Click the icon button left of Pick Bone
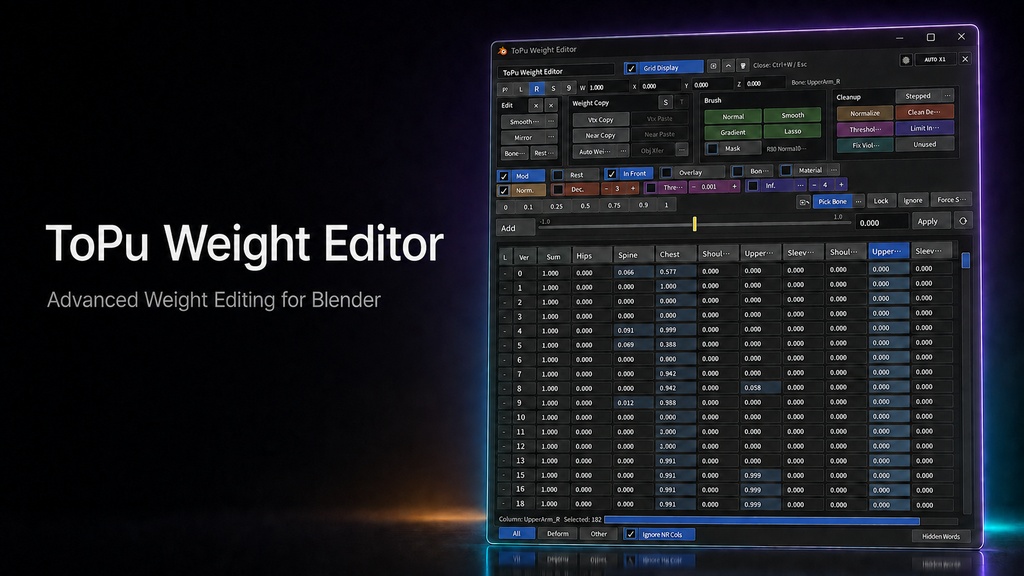Screen dimensions: 1024x576 (x=804, y=202)
